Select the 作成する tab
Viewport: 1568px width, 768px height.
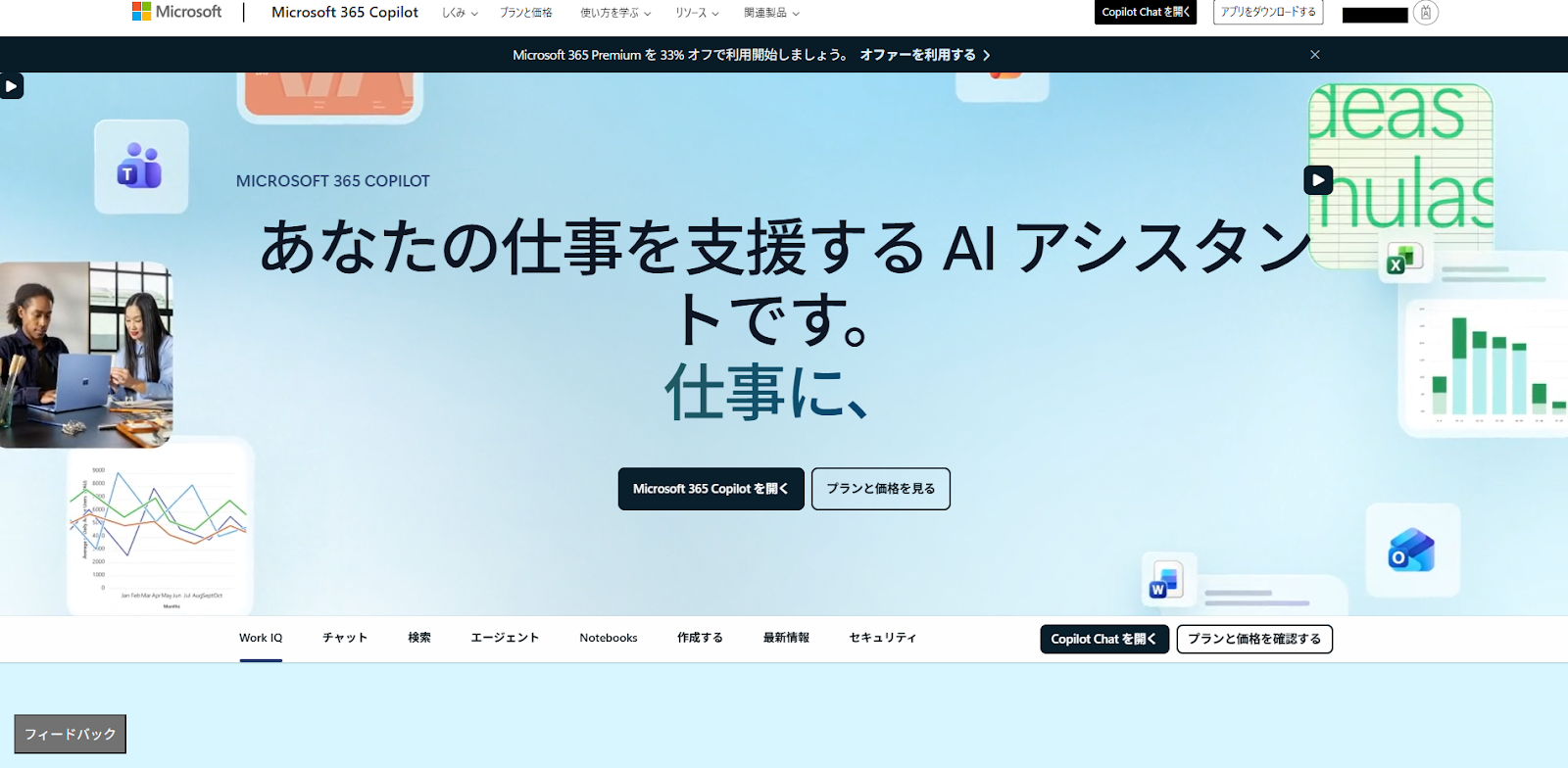tap(700, 638)
